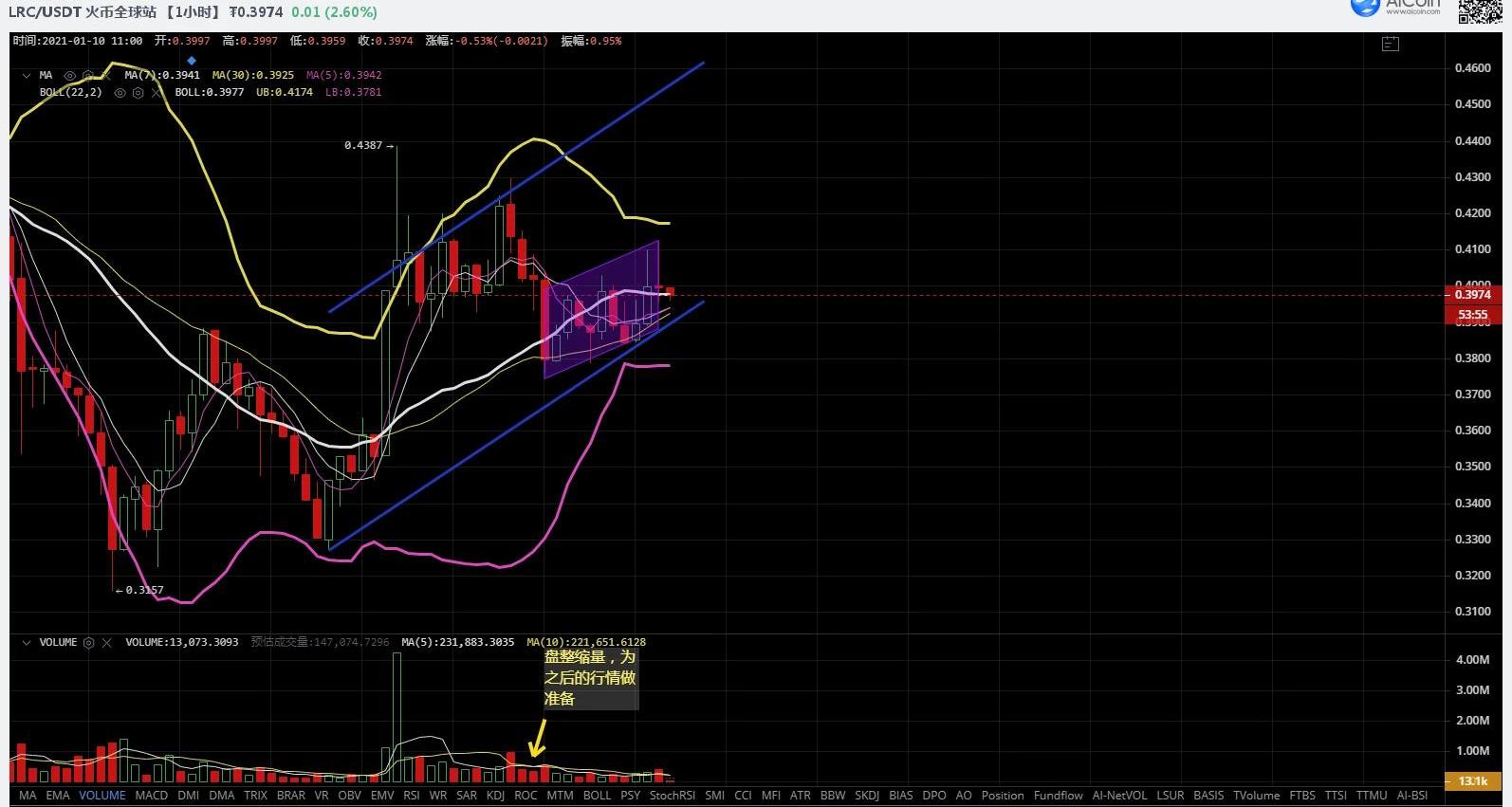Image resolution: width=1512 pixels, height=807 pixels.
Task: Open settings for the MA indicator
Action: point(88,75)
